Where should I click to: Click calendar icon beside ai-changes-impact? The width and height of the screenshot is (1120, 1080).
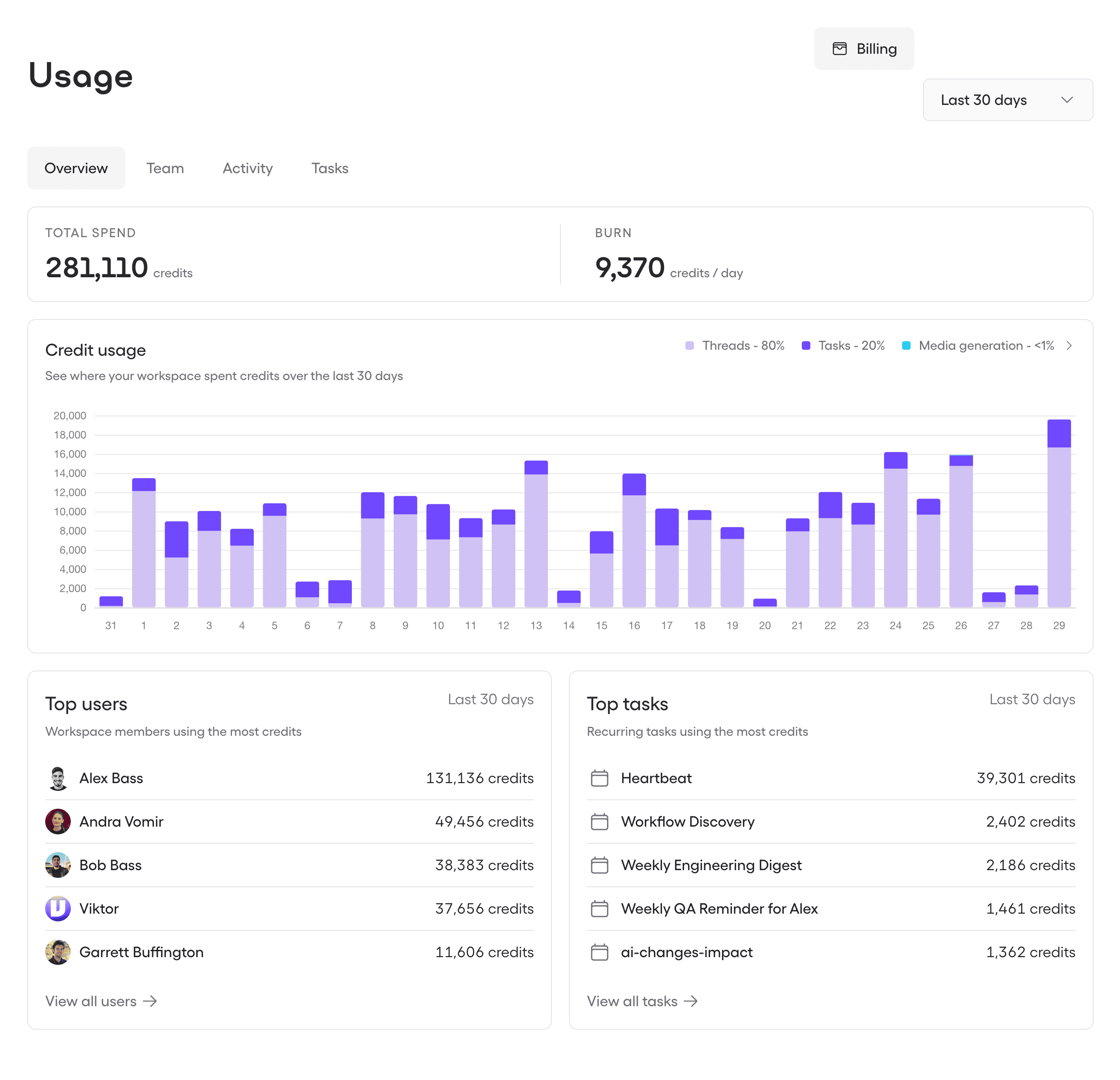pos(599,952)
